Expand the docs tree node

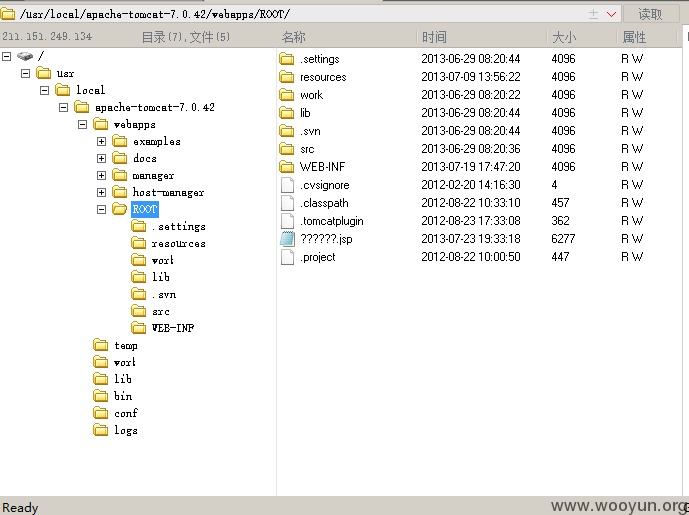coord(101,158)
